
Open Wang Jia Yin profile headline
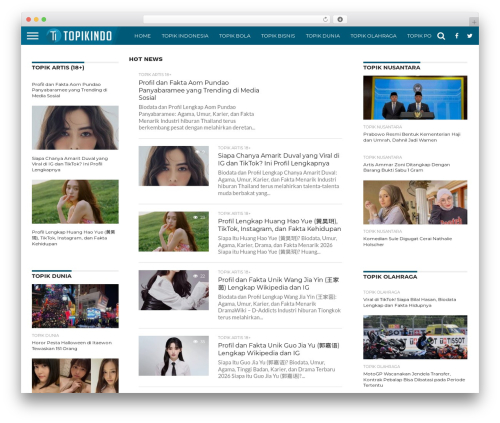tap(278, 284)
